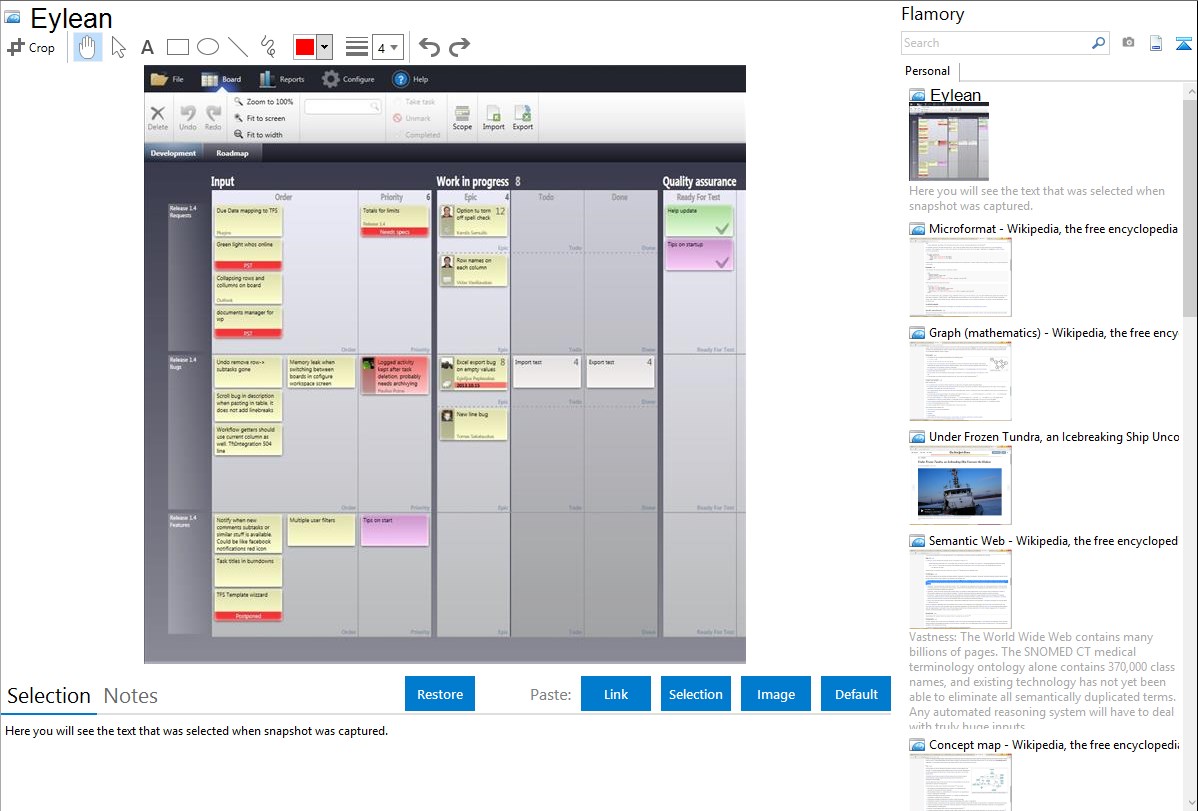The height and width of the screenshot is (811, 1198).
Task: Undo the last annotation
Action: coord(429,47)
